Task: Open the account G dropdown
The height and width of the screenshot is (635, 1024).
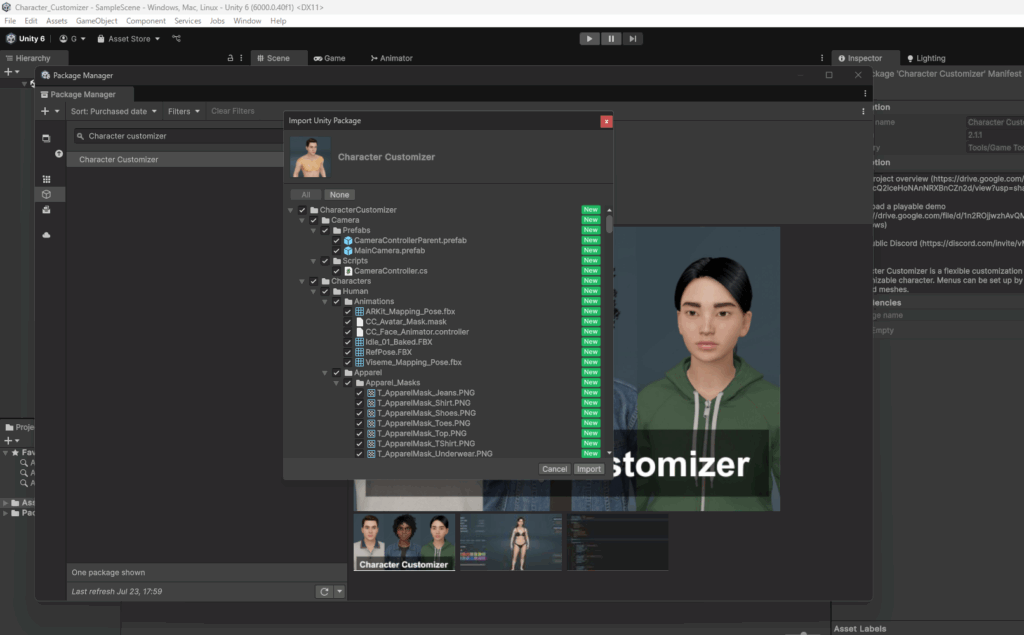Action: tap(72, 39)
